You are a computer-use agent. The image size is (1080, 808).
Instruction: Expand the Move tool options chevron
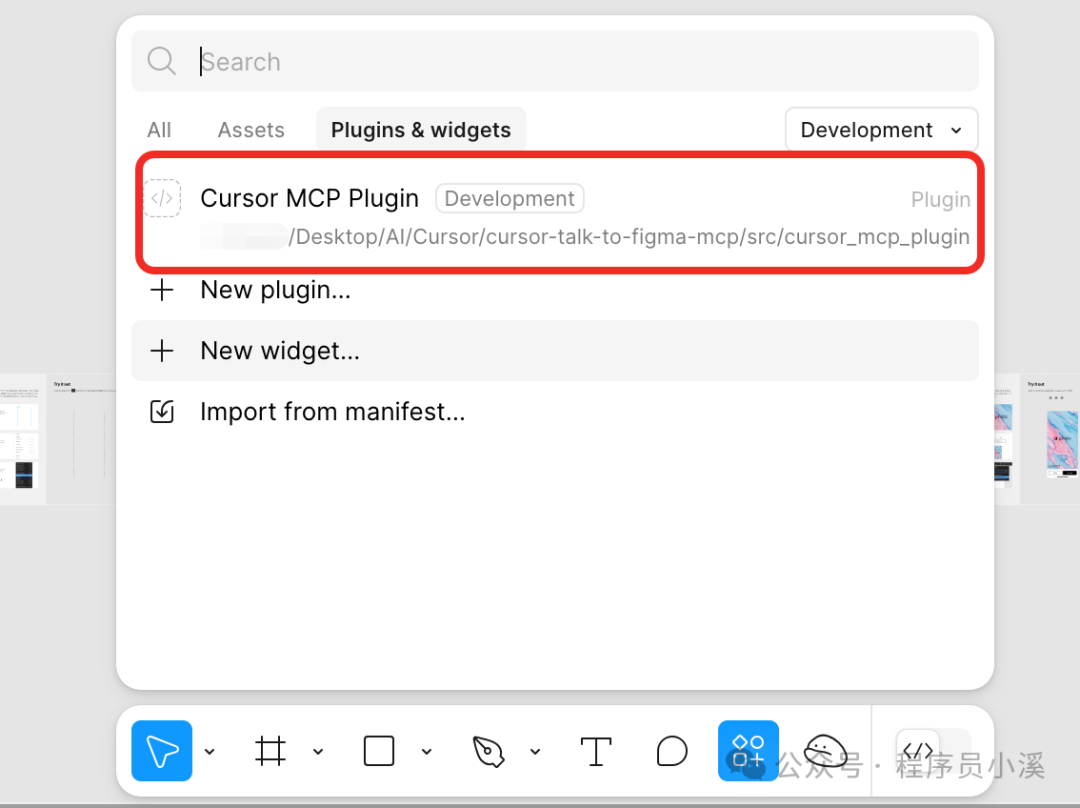[209, 751]
